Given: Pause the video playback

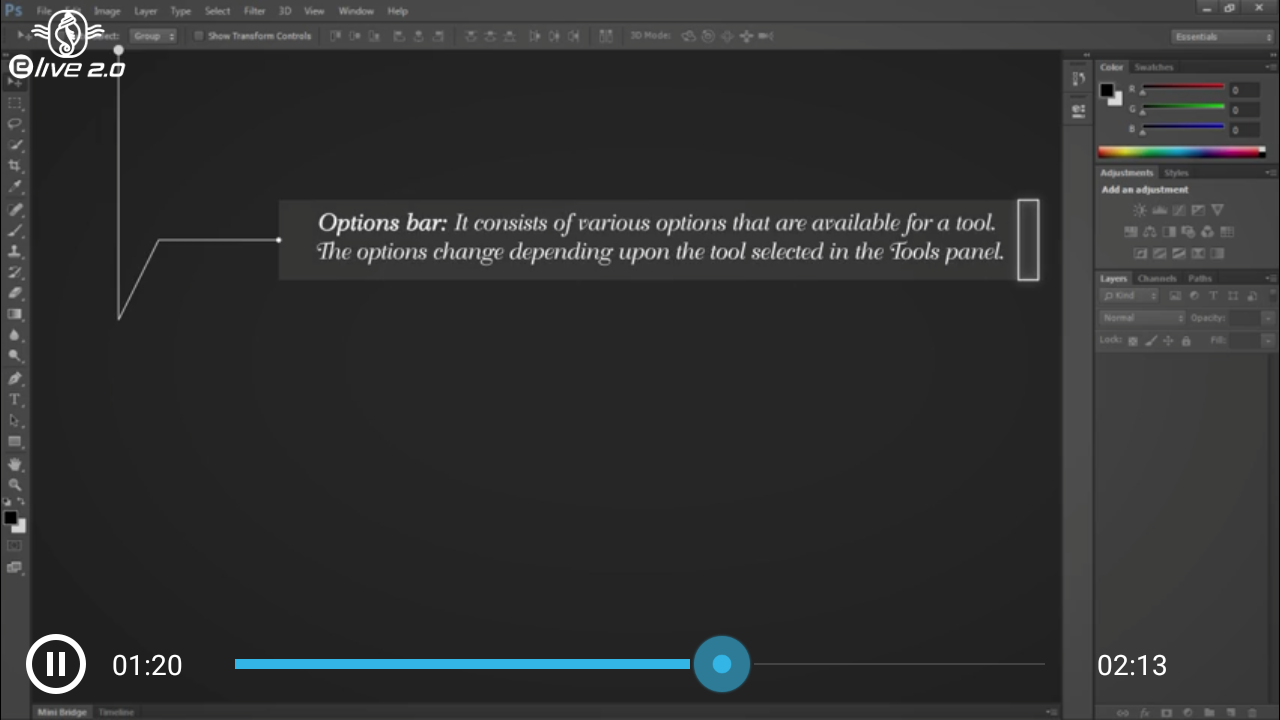Looking at the screenshot, I should (56, 665).
